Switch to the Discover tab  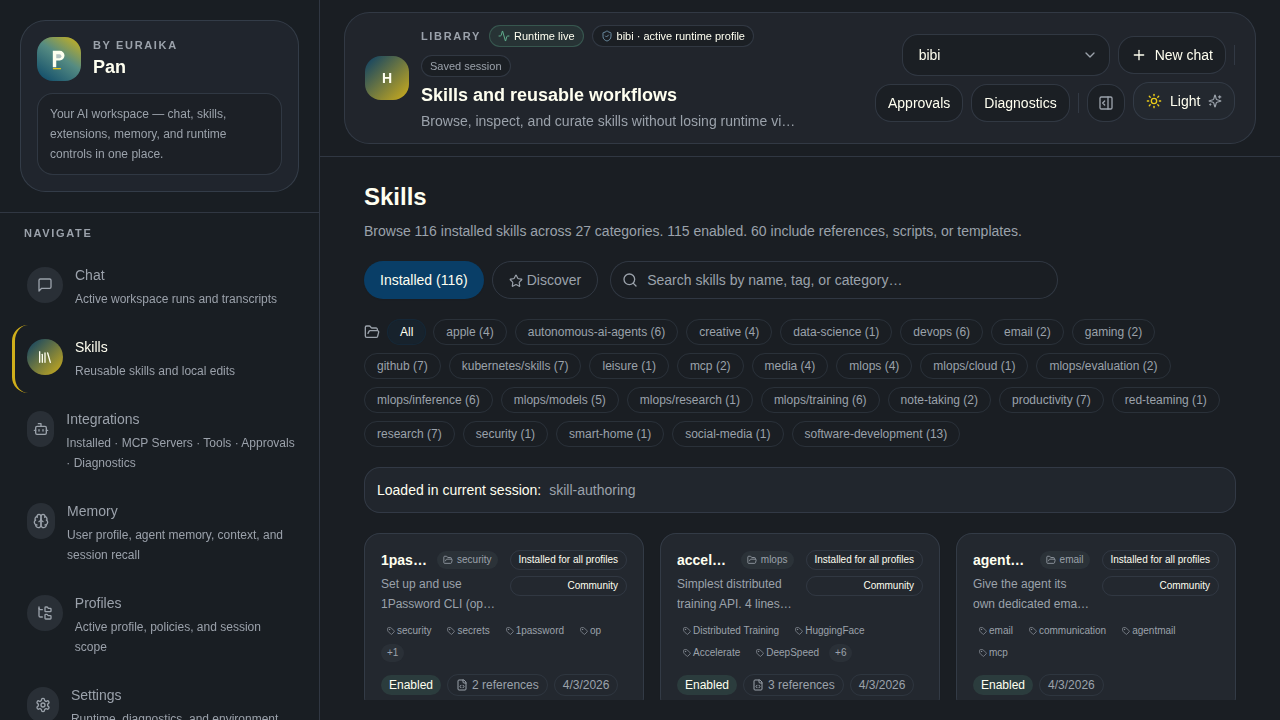click(545, 280)
